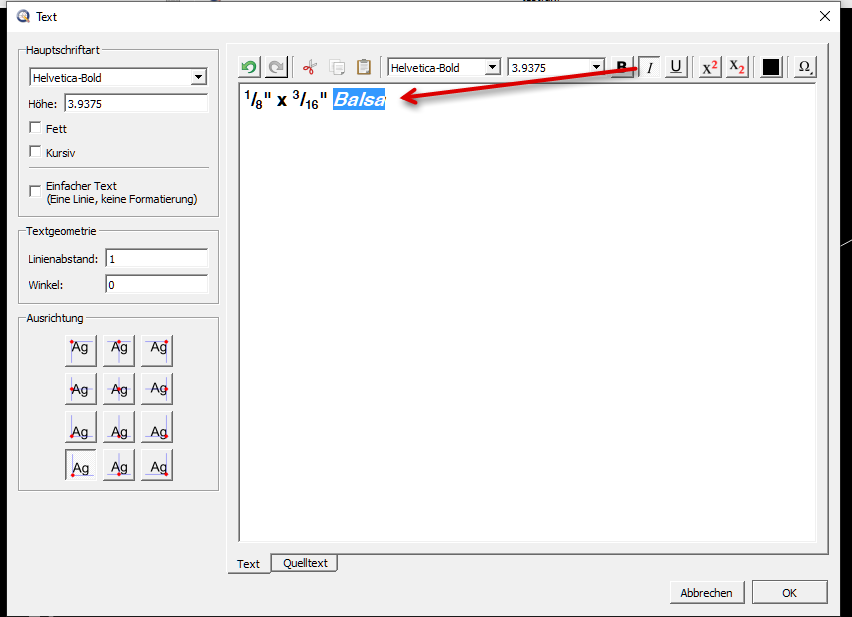Toggle underline formatting button
The height and width of the screenshot is (617, 852).
[676, 67]
